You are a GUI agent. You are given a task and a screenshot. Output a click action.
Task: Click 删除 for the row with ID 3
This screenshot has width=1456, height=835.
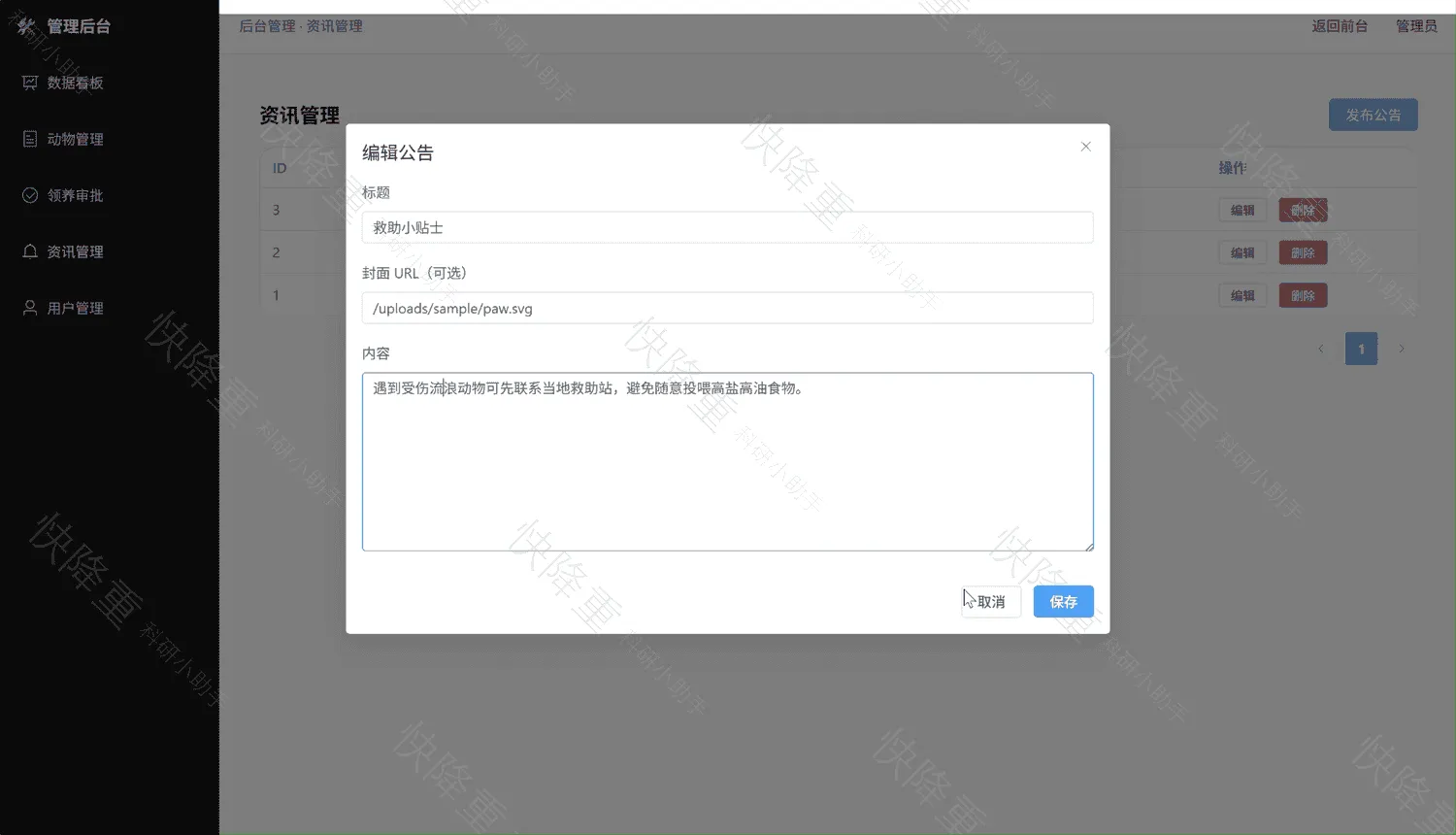(1303, 210)
